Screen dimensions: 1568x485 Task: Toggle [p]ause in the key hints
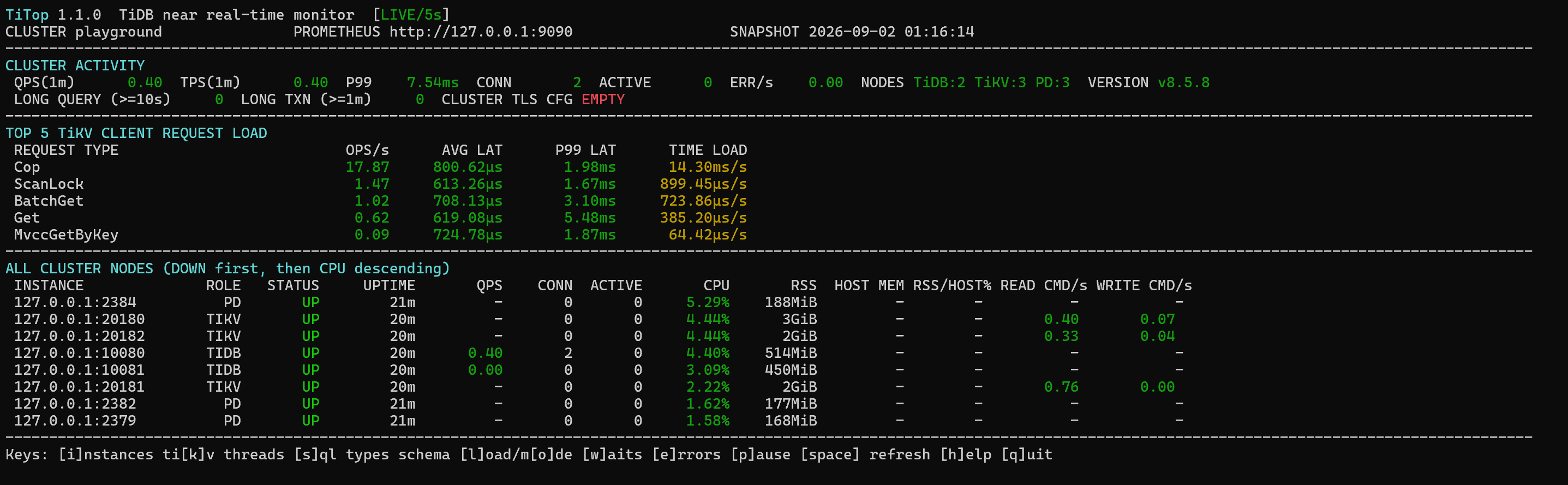[x=760, y=455]
